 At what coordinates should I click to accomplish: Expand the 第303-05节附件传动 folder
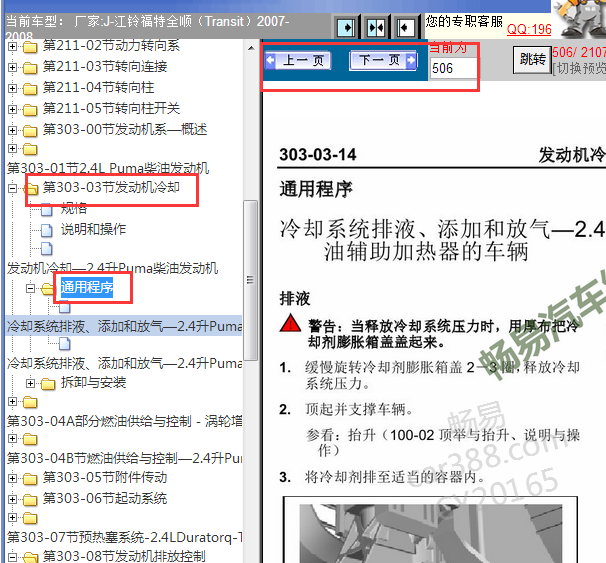point(12,478)
